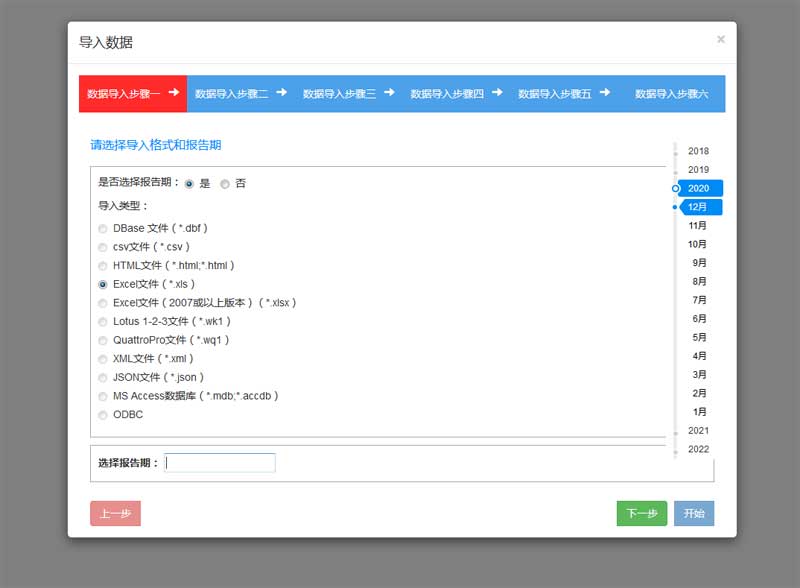Close the 导入数据 dialog with X

[x=720, y=39]
